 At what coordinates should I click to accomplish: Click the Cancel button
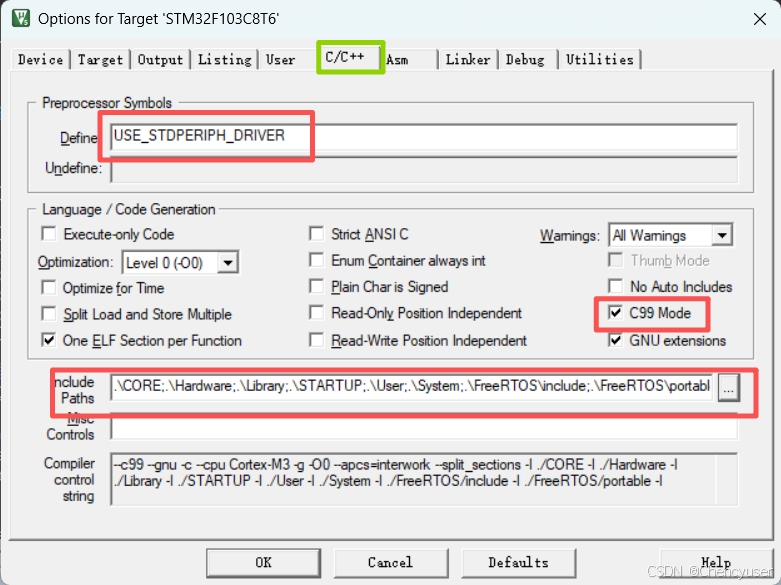click(391, 563)
